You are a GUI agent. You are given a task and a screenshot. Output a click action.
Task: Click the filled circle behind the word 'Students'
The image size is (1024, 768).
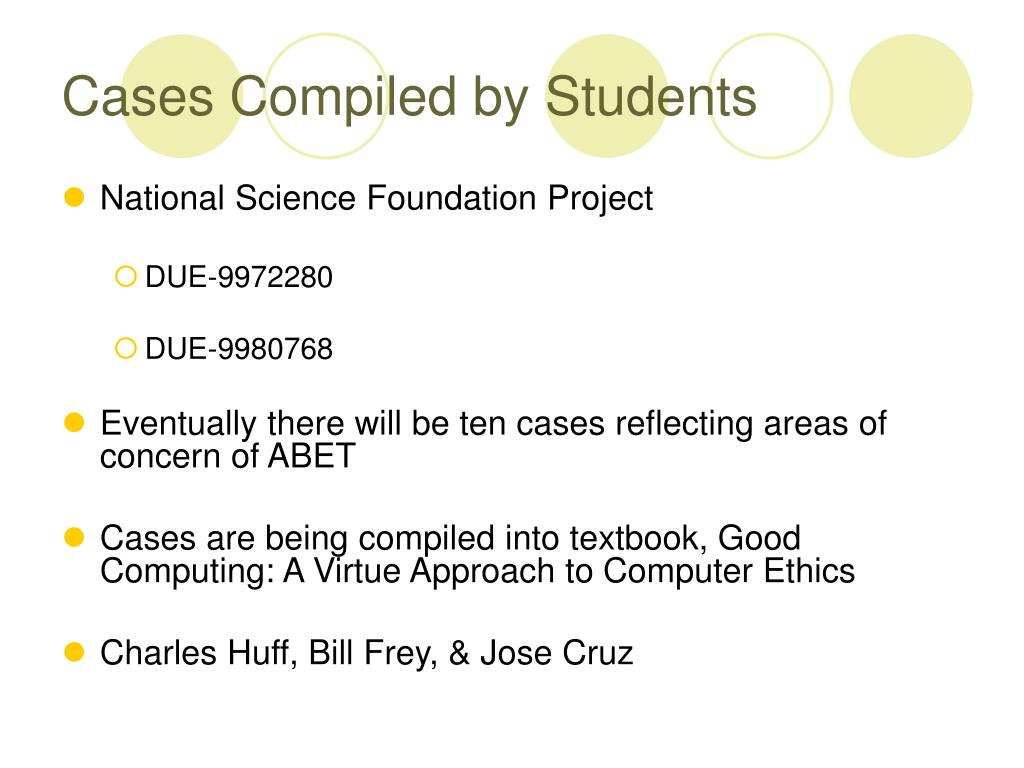[607, 96]
